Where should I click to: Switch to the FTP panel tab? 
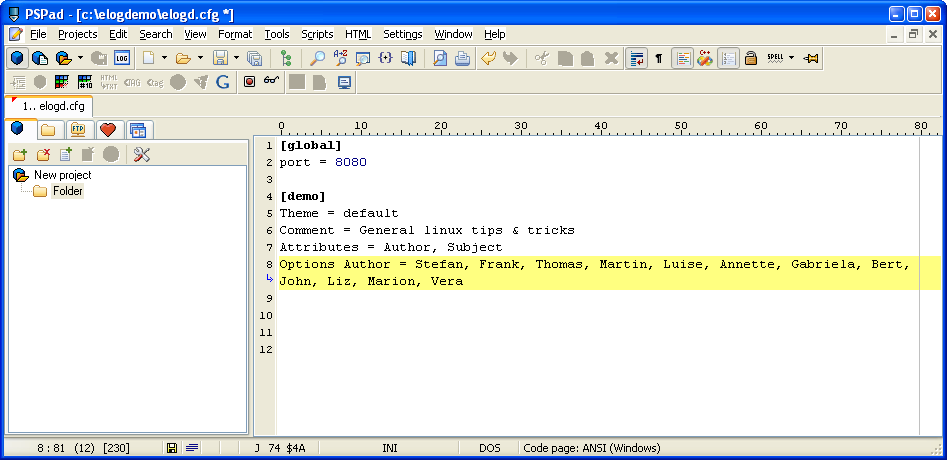point(78,129)
